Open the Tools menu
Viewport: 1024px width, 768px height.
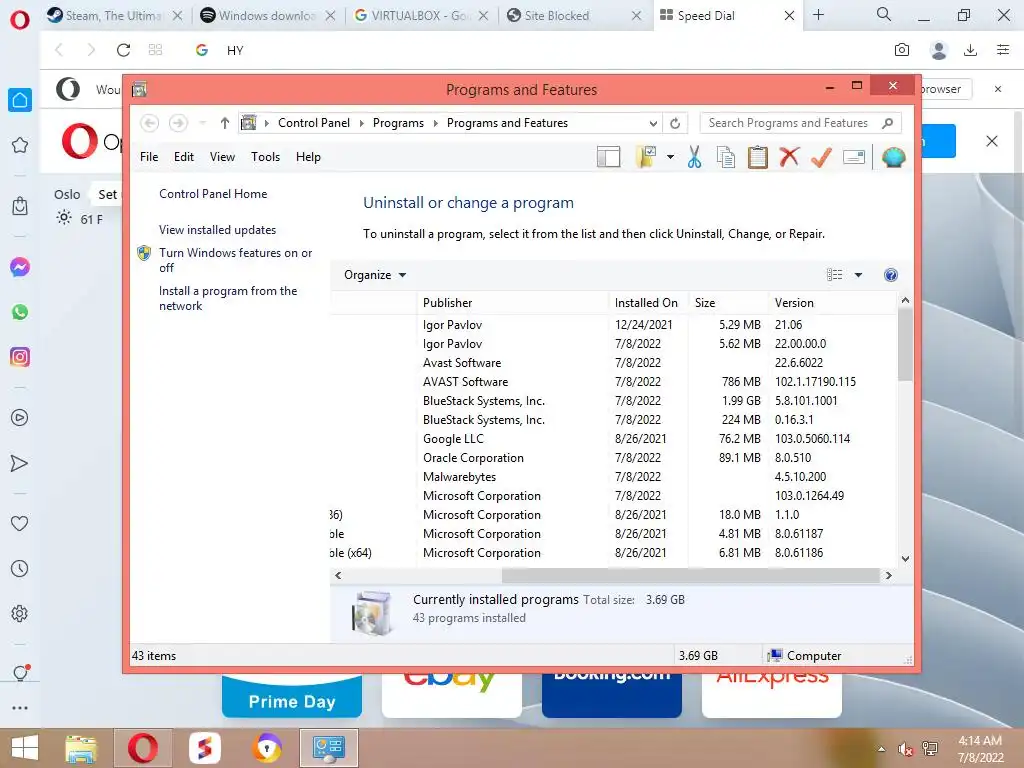pyautogui.click(x=265, y=157)
